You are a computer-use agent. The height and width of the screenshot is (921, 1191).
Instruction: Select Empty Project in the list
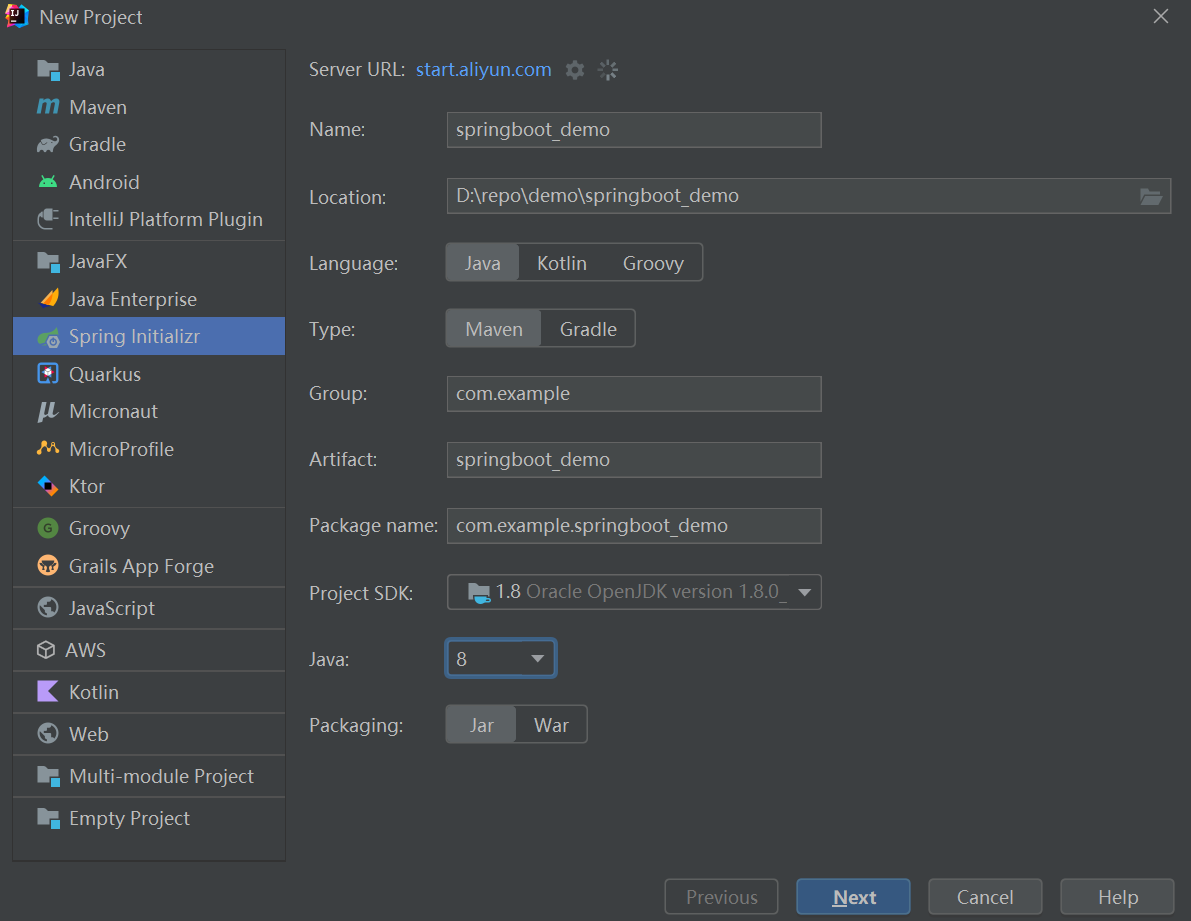(149, 818)
